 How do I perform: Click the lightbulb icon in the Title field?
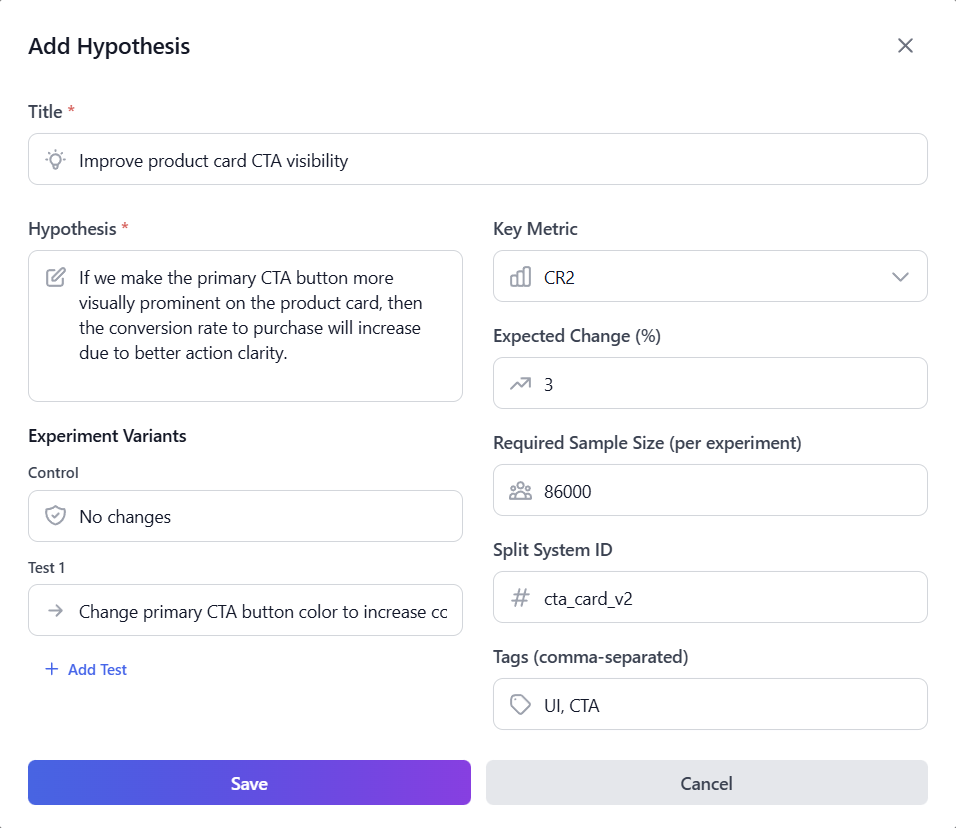tap(55, 159)
